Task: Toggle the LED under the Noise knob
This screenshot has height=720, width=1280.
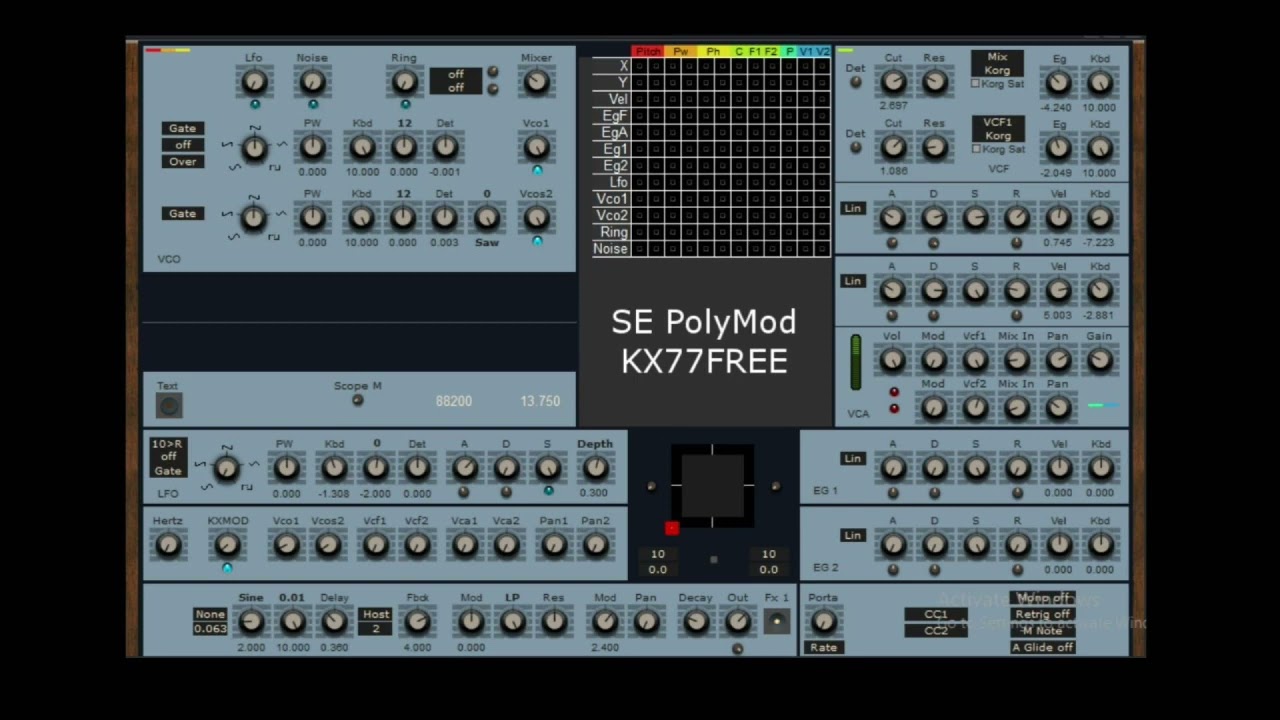Action: [x=313, y=104]
